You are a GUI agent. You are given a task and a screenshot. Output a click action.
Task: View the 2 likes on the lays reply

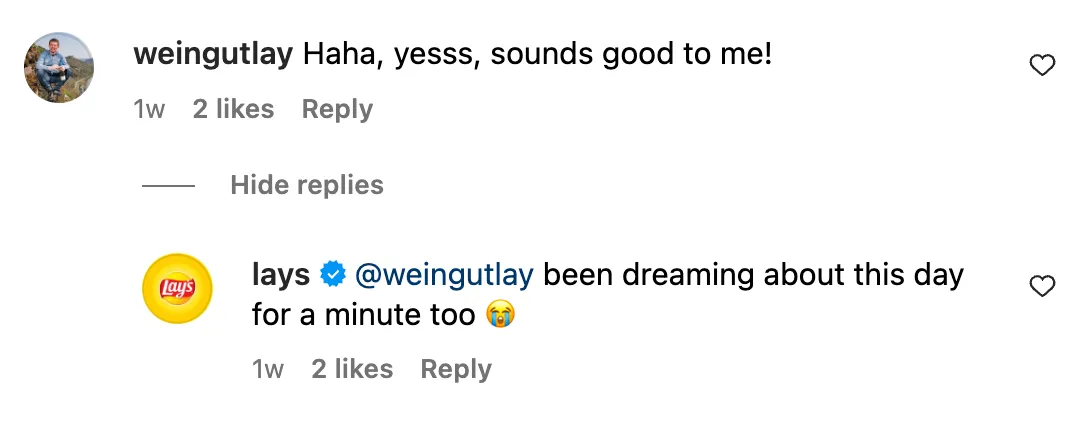click(352, 369)
